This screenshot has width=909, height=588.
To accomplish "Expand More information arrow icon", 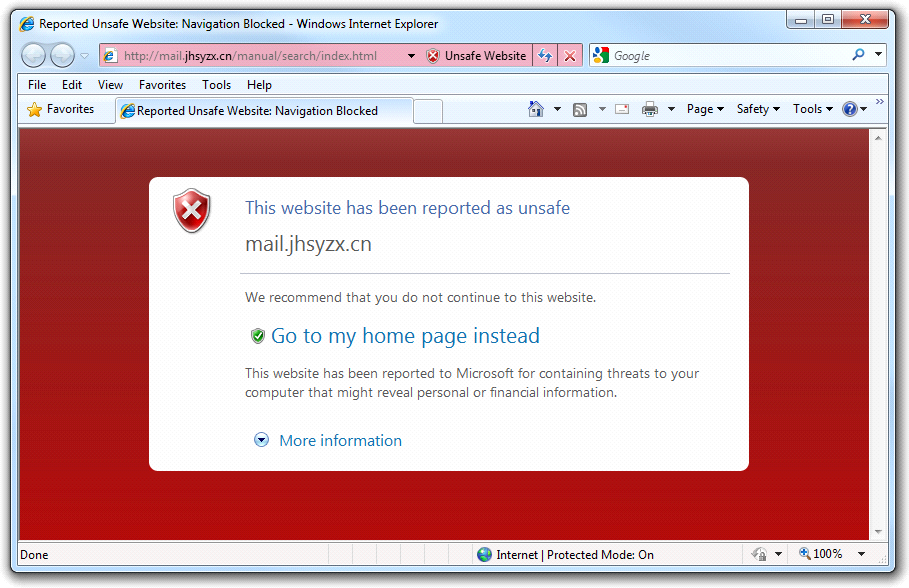I will 261,440.
